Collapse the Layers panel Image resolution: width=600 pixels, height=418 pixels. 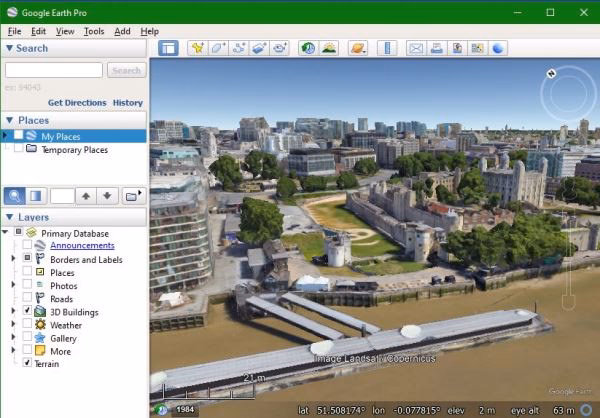point(9,217)
